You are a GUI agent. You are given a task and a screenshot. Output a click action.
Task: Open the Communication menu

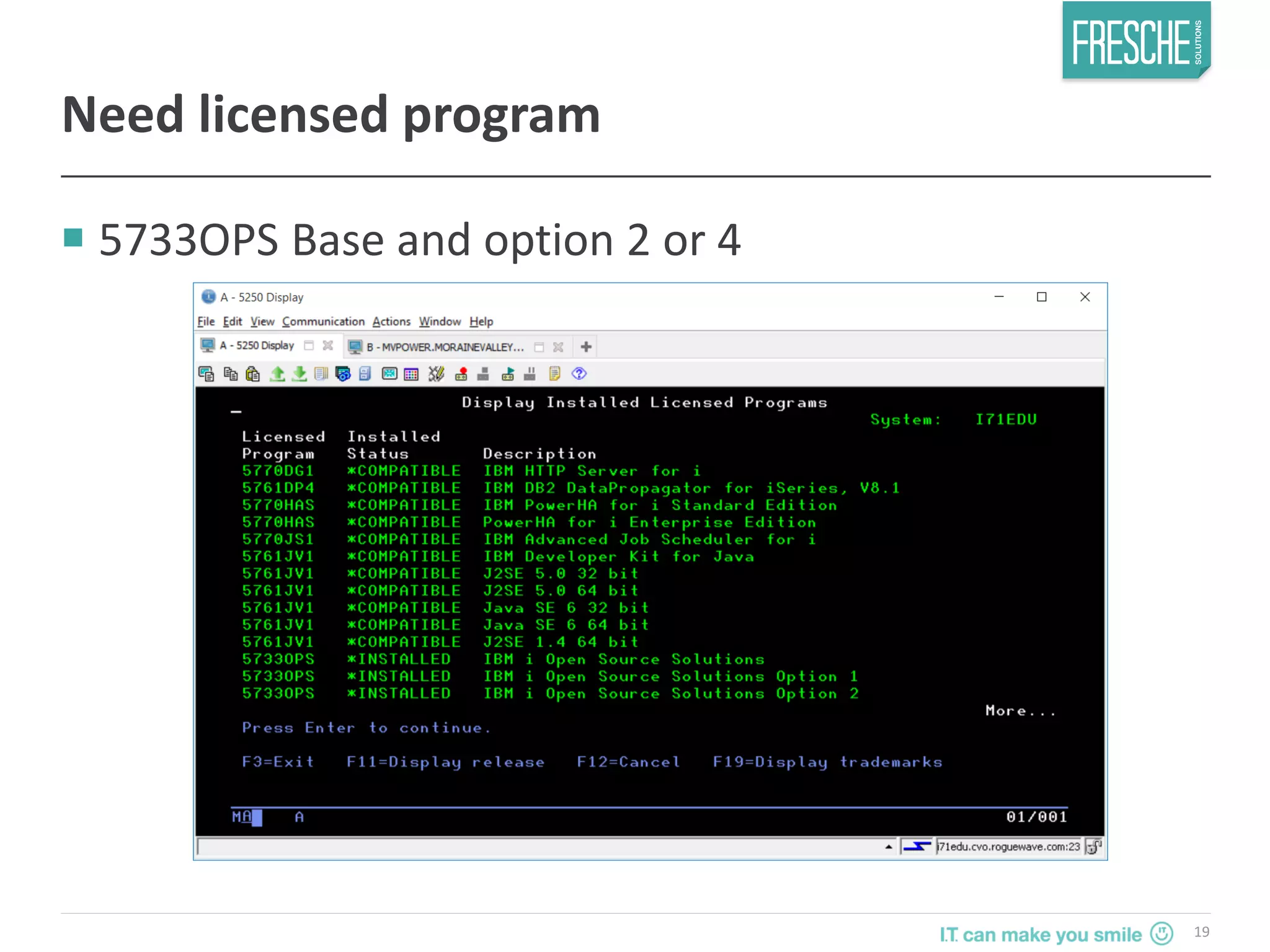(323, 322)
